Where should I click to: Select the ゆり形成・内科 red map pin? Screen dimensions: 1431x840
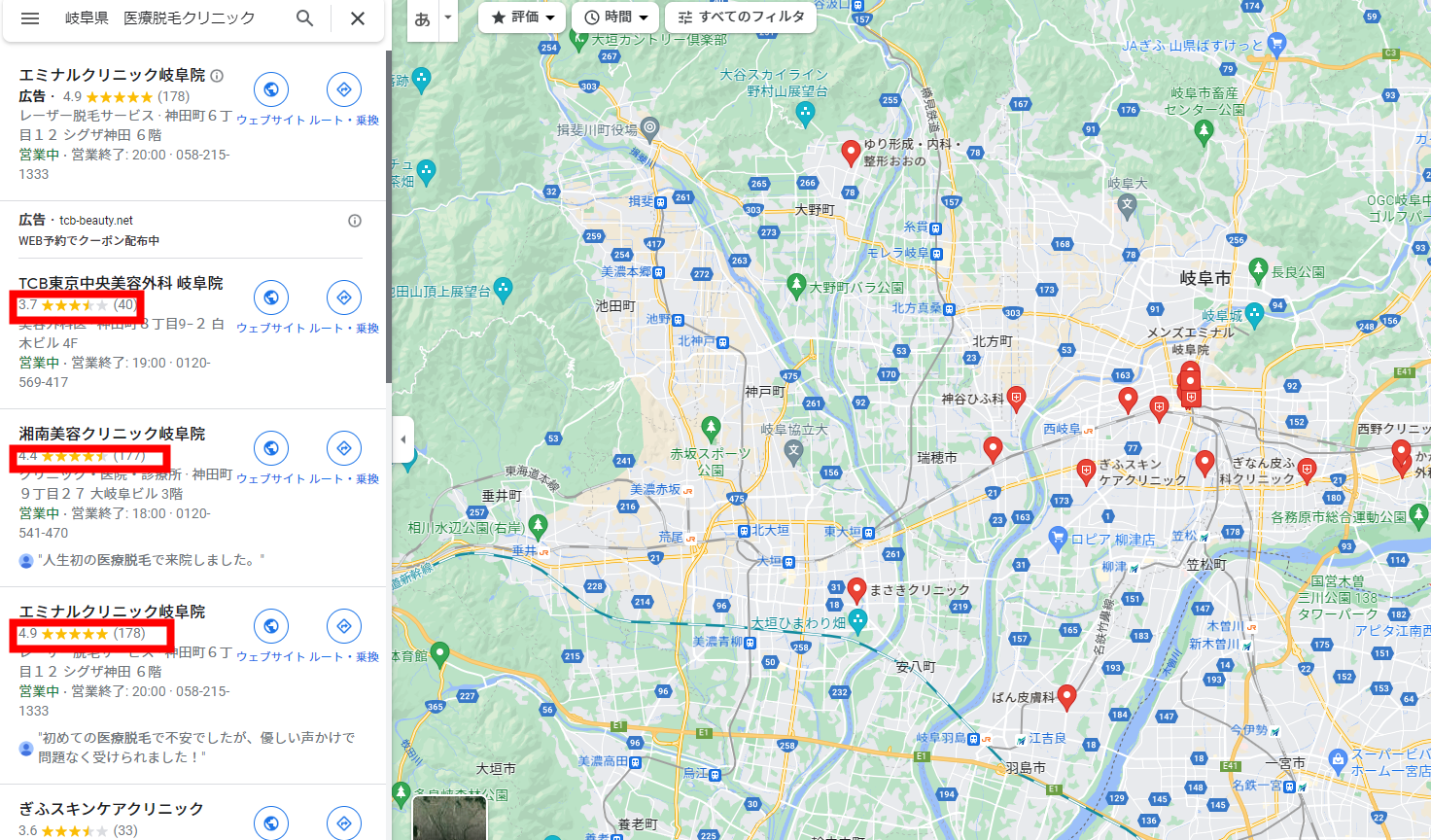(x=851, y=153)
